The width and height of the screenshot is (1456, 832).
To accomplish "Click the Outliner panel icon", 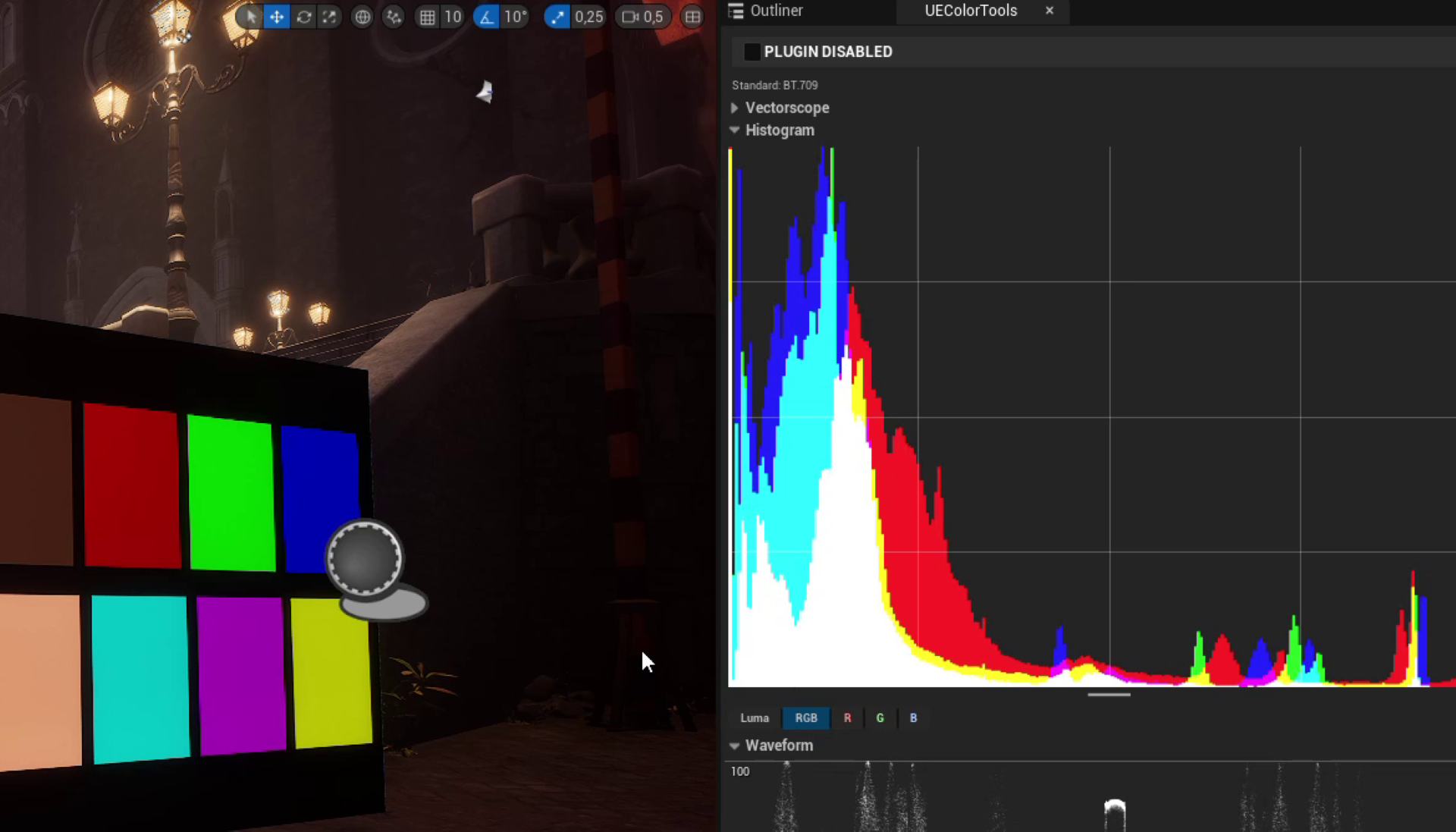I will click(736, 11).
